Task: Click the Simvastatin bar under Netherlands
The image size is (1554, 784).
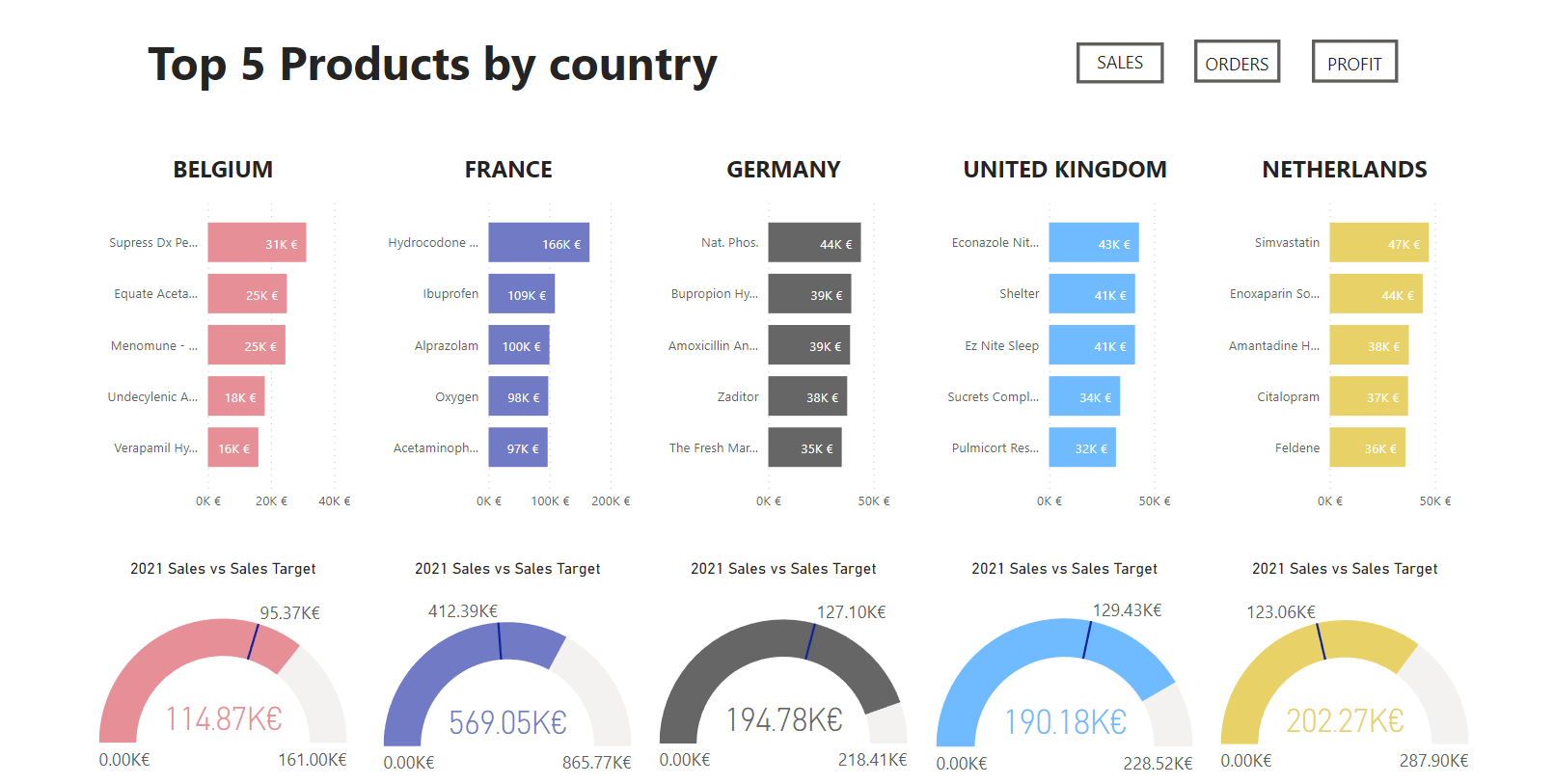Action: pos(1379,242)
